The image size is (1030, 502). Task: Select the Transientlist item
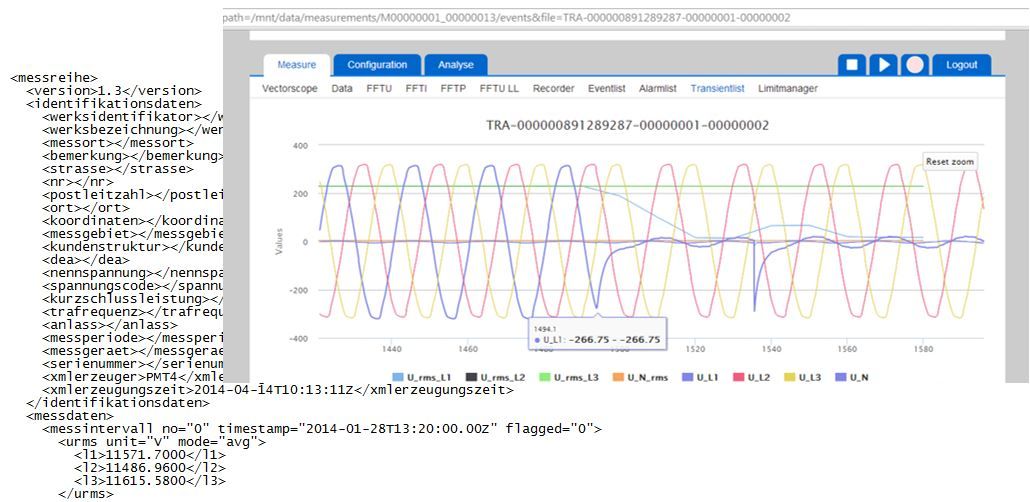pyautogui.click(x=717, y=88)
